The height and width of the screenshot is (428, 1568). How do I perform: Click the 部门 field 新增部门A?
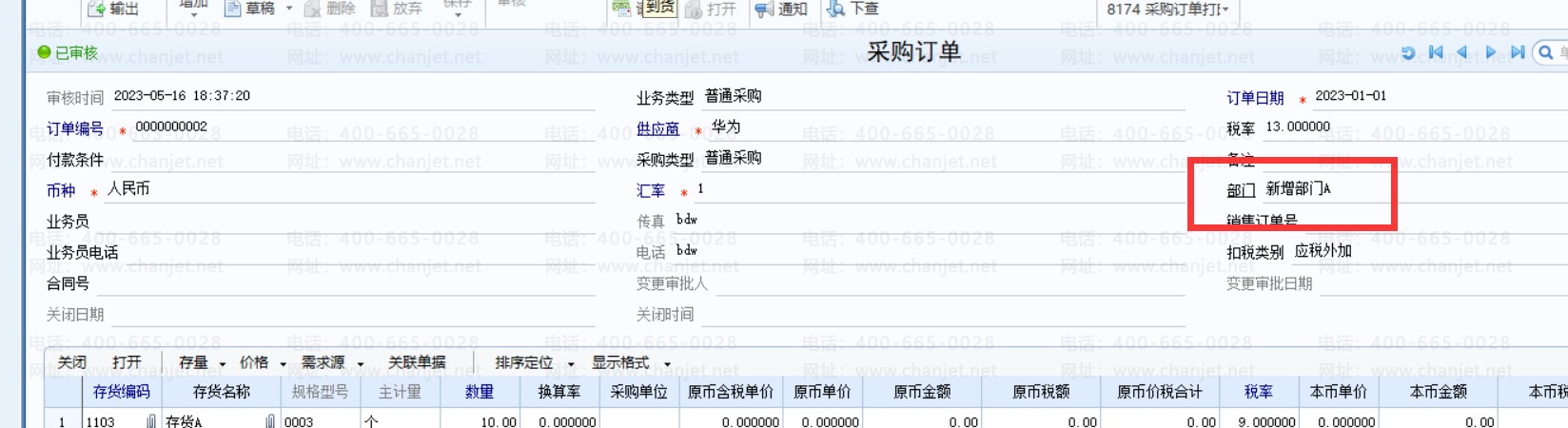[x=1414, y=189]
